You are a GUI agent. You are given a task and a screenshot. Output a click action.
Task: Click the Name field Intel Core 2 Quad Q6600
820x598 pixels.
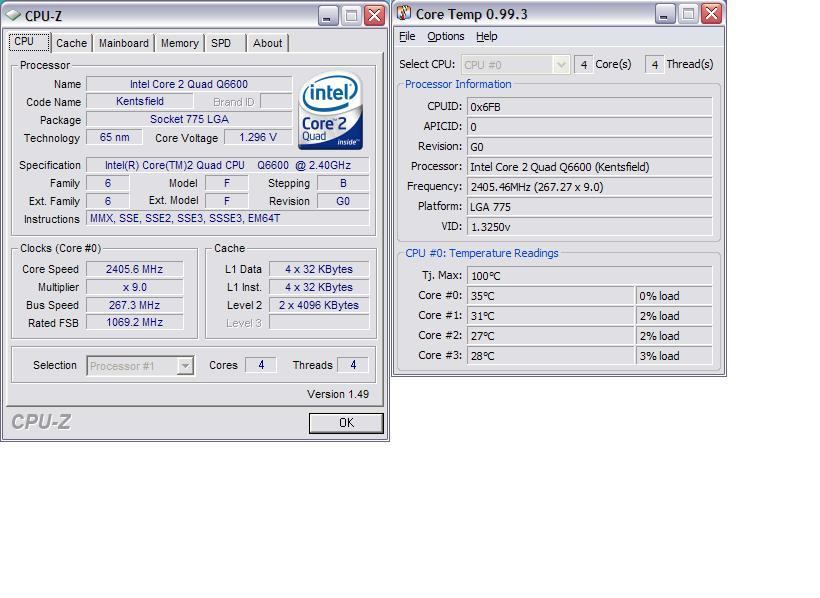pos(189,84)
